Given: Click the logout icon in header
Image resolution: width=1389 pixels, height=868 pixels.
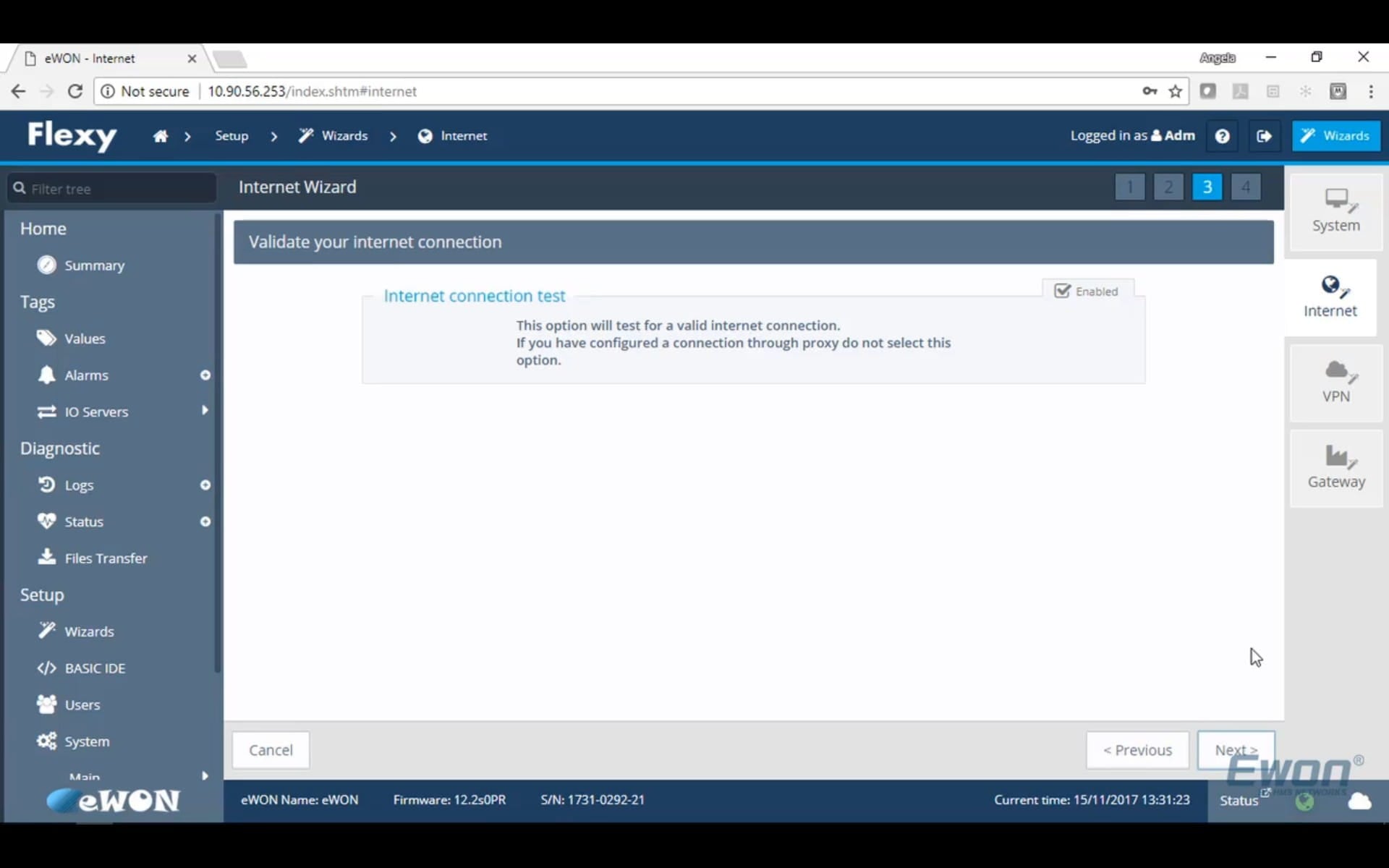Looking at the screenshot, I should click(x=1264, y=136).
